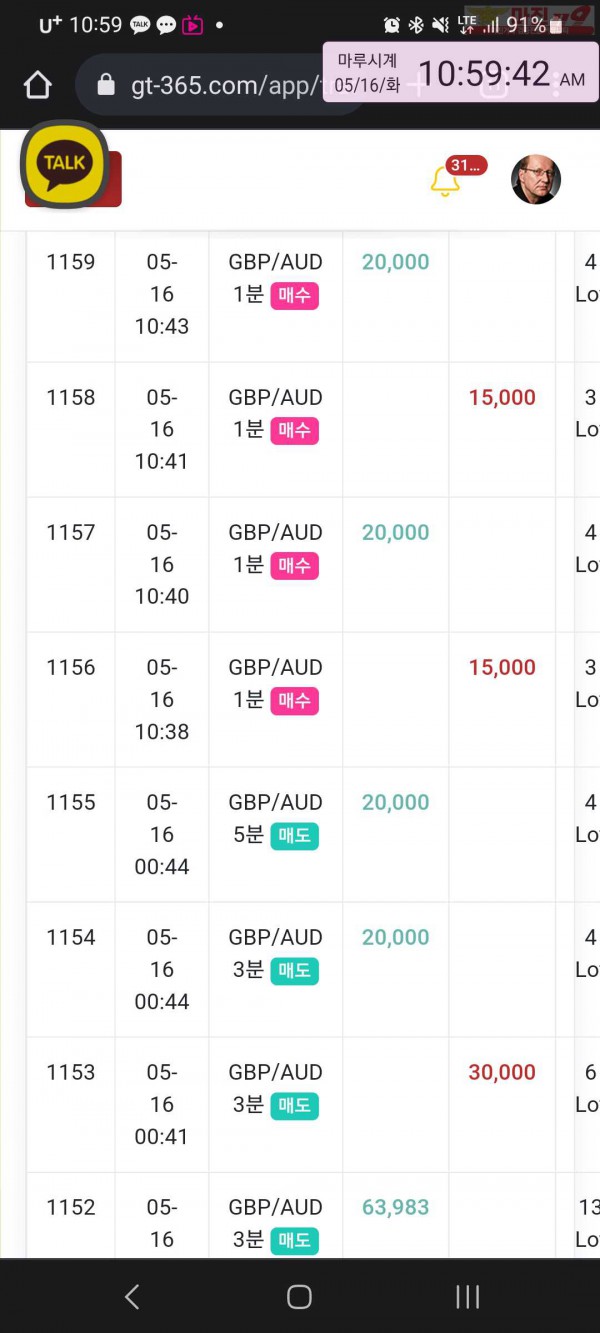Tap the Android back navigation button
This screenshot has width=600, height=1333.
tap(132, 1297)
